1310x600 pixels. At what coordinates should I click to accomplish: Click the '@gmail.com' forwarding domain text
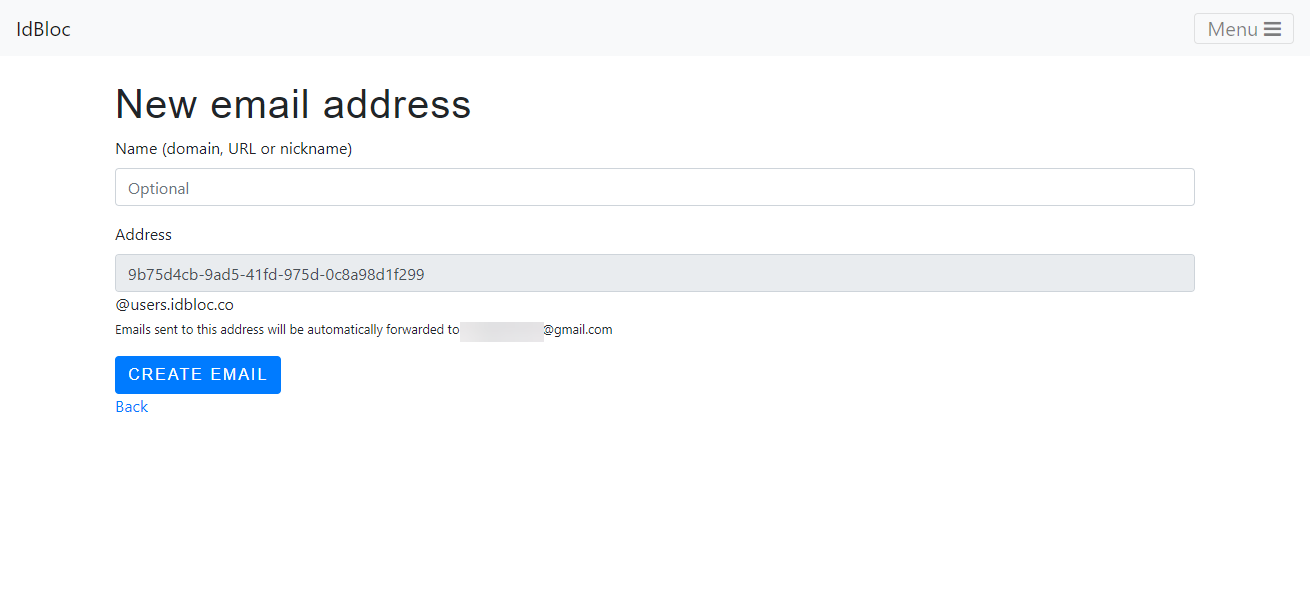click(578, 329)
